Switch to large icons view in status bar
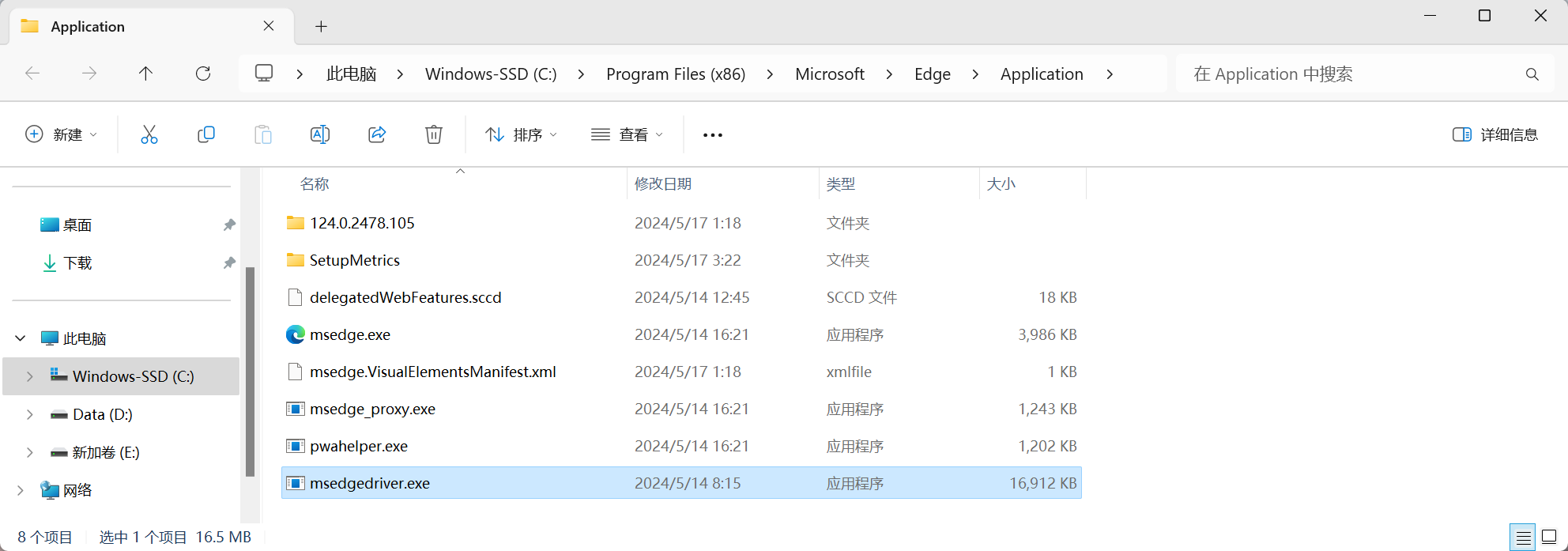 click(x=1549, y=538)
